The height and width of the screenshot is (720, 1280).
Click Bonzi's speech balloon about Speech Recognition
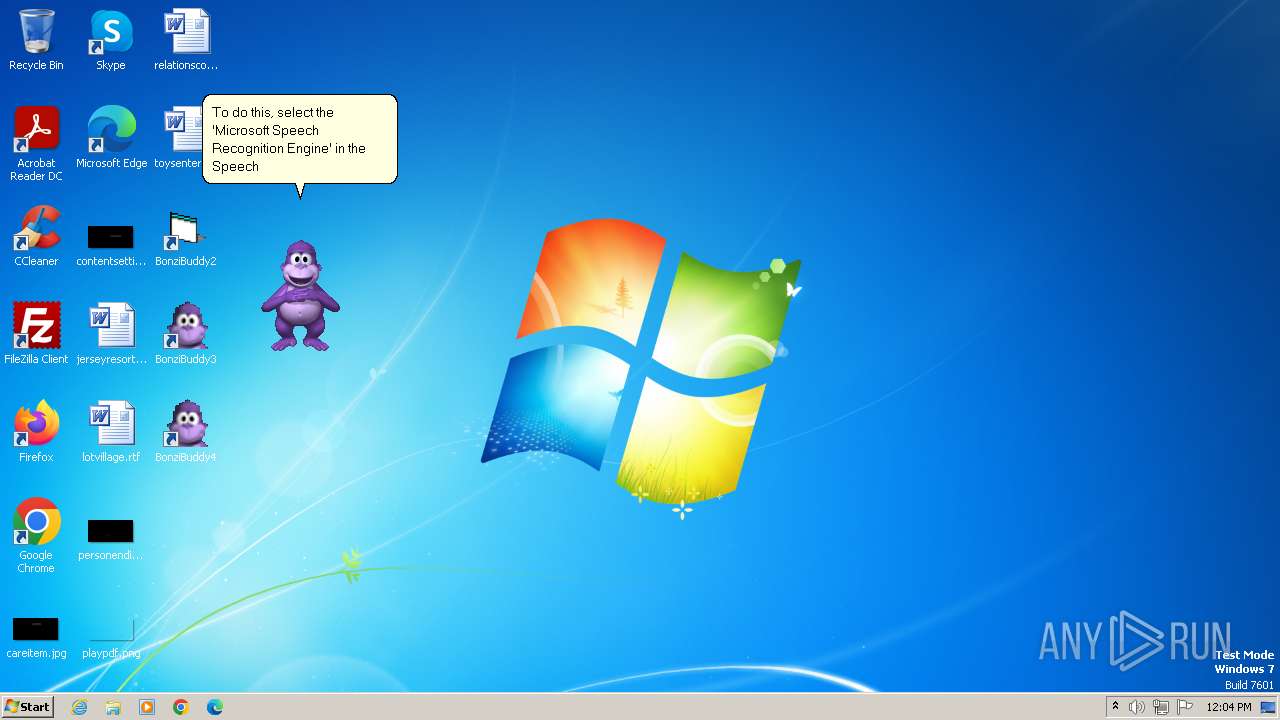click(300, 140)
